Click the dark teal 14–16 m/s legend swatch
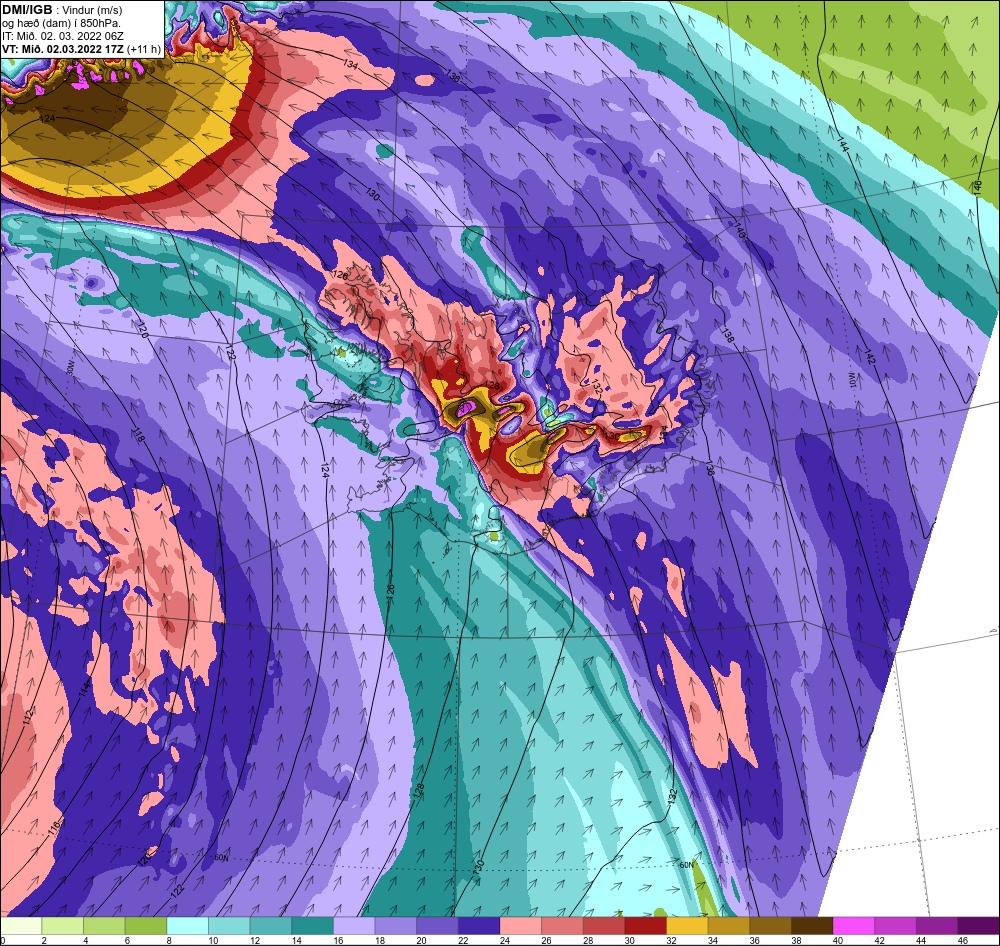 [x=312, y=926]
